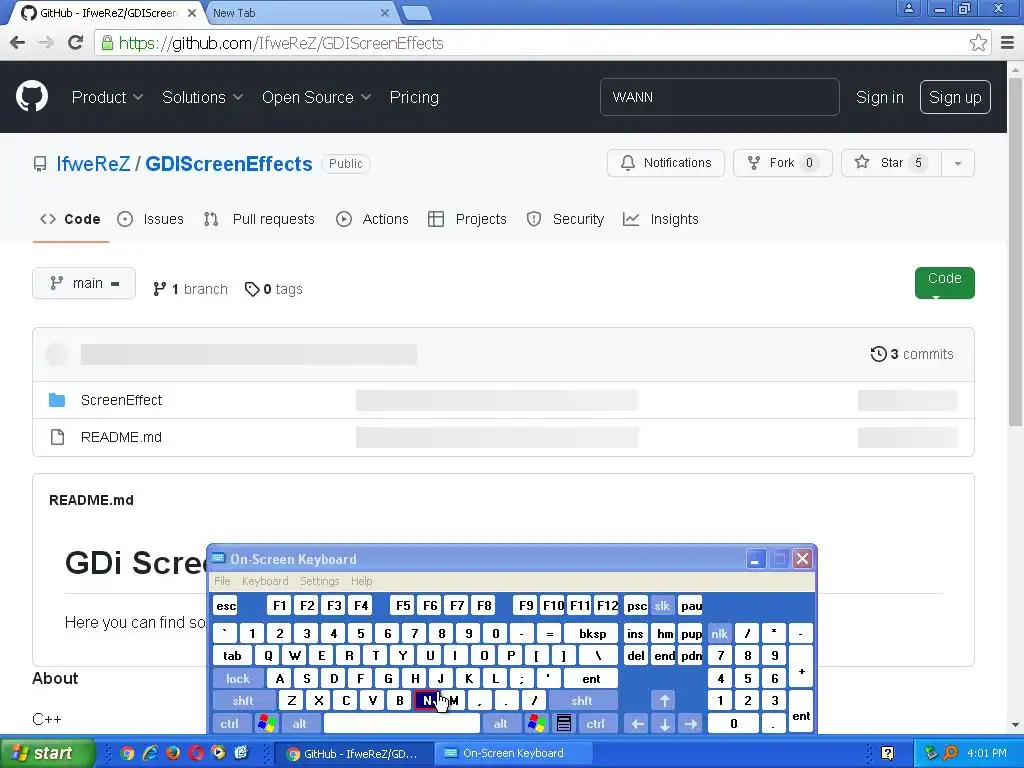Star the repository with Star button
The height and width of the screenshot is (768, 1024).
tap(891, 163)
